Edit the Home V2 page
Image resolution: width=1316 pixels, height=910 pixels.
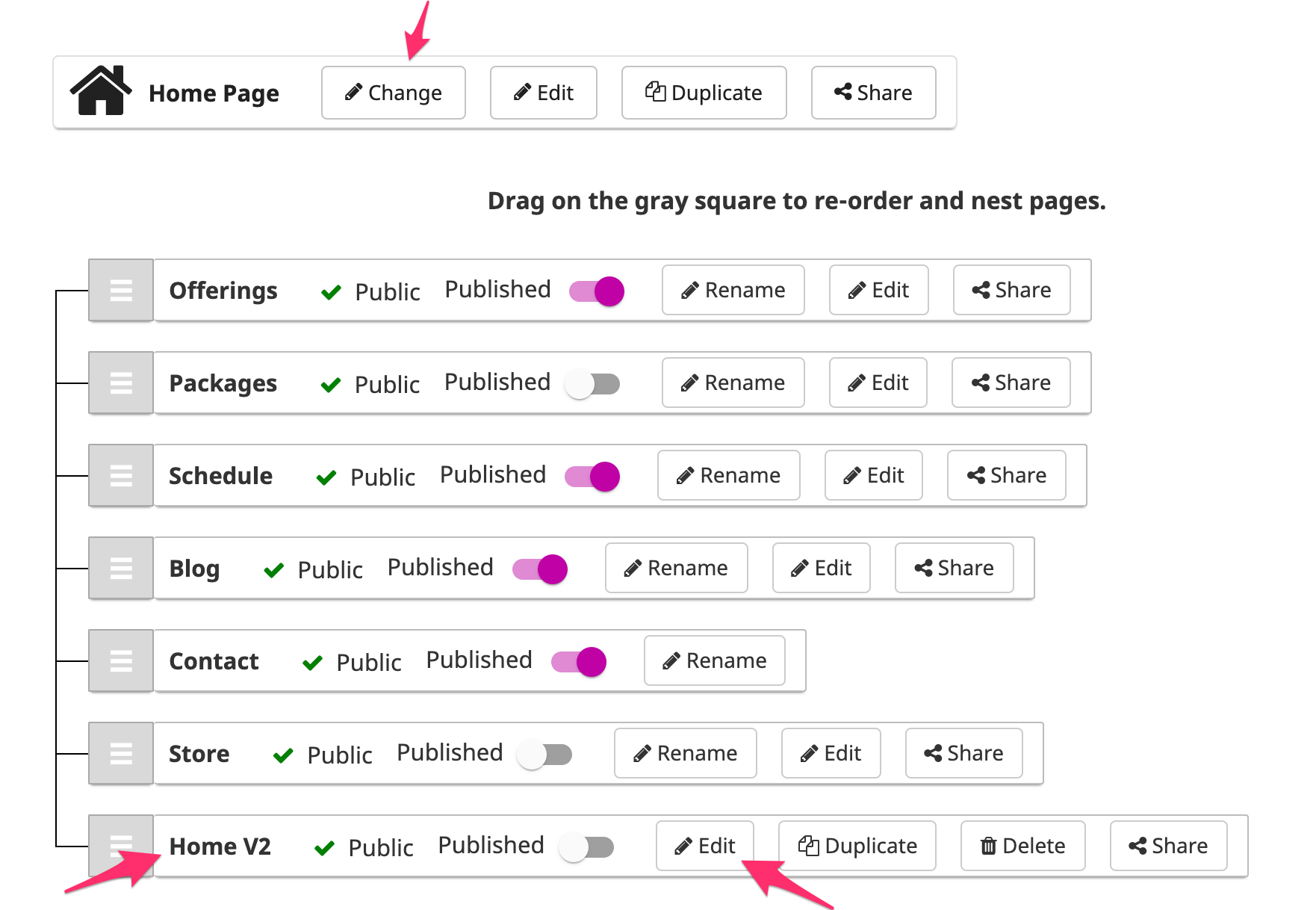pyautogui.click(x=705, y=846)
